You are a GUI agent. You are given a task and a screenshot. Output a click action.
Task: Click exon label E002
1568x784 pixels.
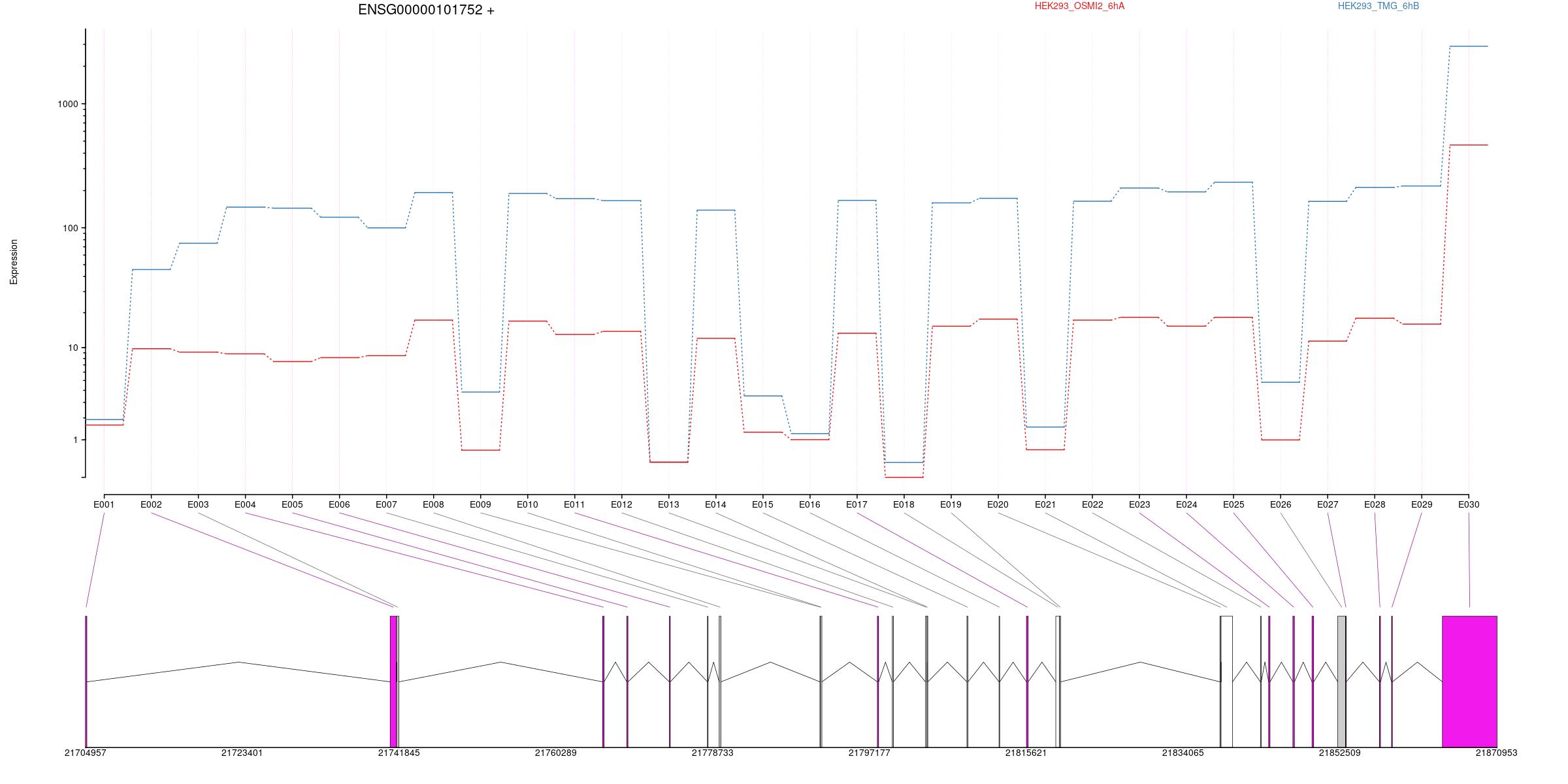151,504
